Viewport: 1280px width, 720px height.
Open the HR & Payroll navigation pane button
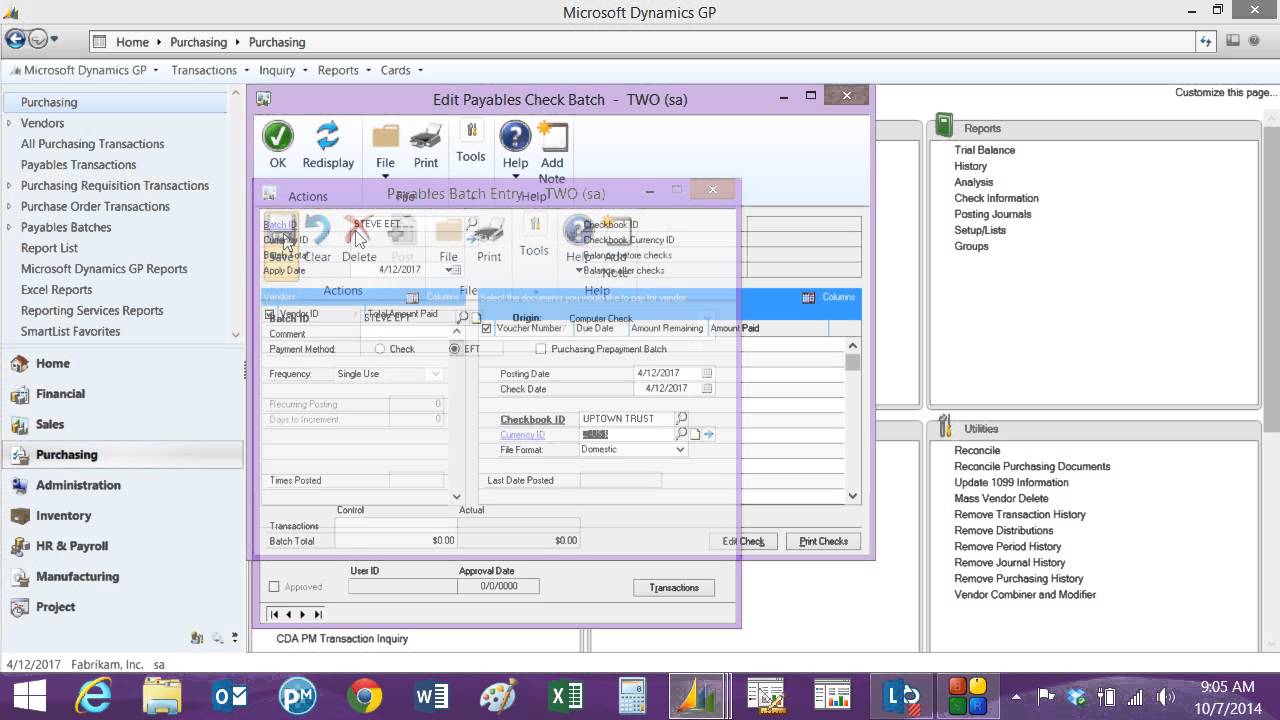tap(122, 546)
